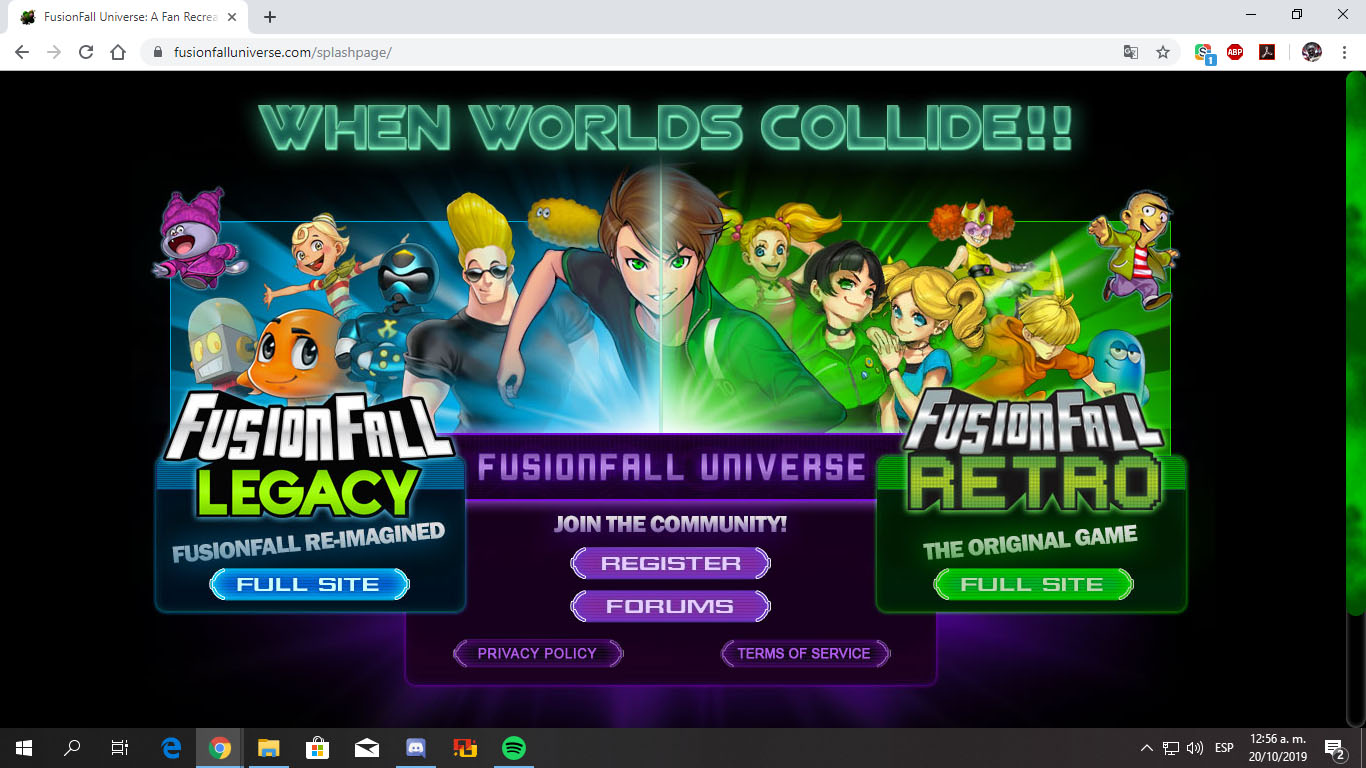Open the Chrome three-dot menu
Screen dimensions: 1366x768
(x=1345, y=52)
